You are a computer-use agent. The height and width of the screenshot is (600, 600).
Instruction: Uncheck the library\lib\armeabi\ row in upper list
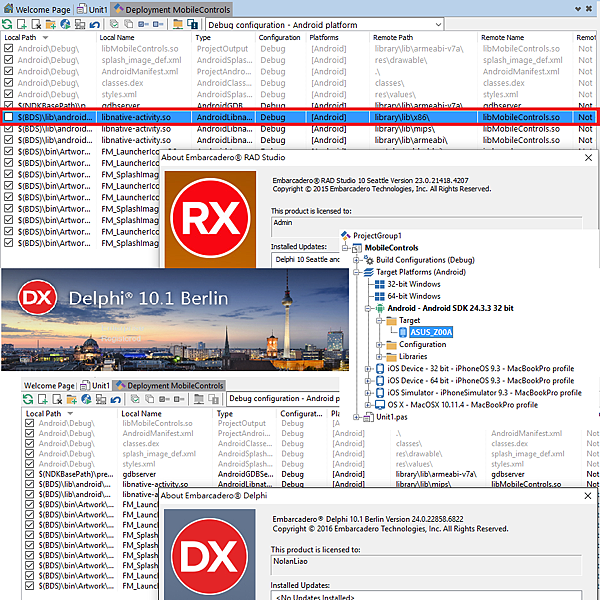(8, 140)
